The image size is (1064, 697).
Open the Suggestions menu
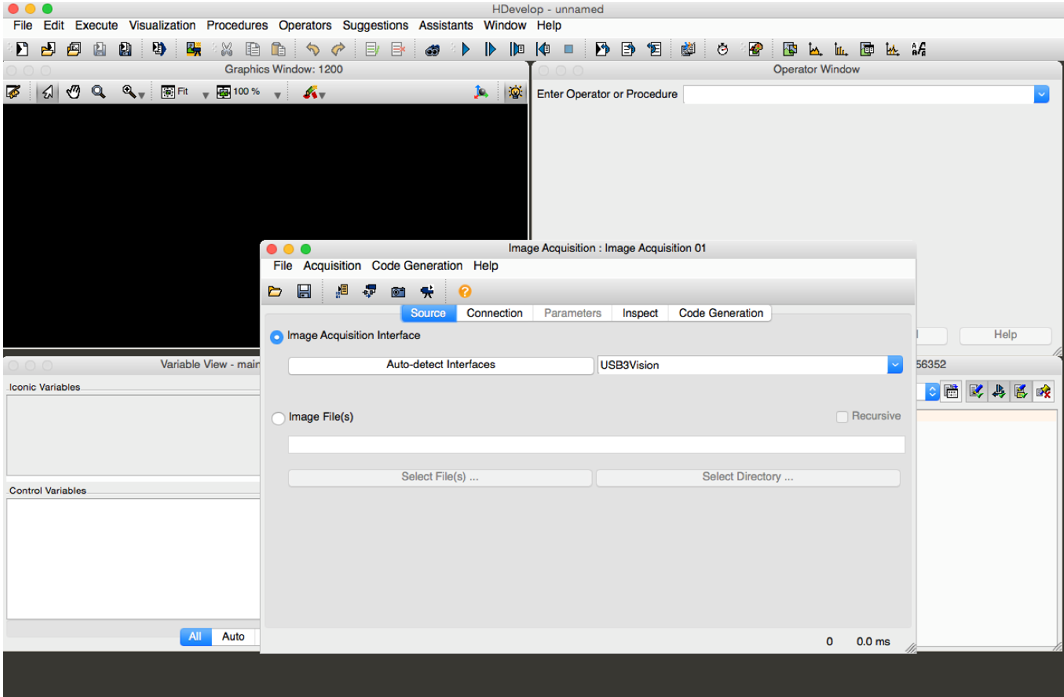(x=375, y=25)
